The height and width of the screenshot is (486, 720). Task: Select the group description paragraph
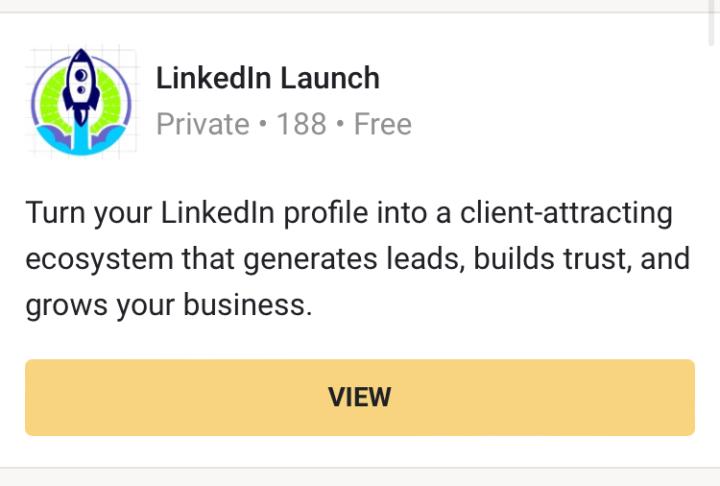click(x=358, y=258)
